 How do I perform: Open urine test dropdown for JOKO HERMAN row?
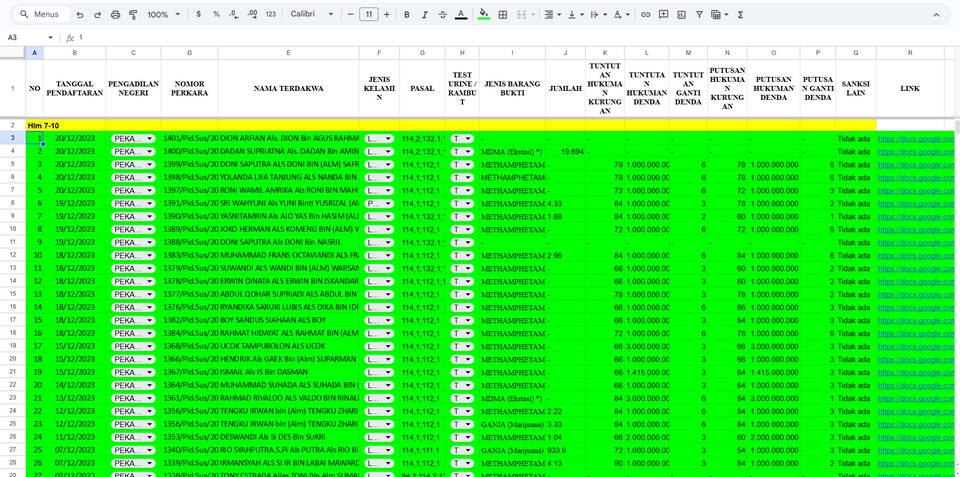click(462, 229)
